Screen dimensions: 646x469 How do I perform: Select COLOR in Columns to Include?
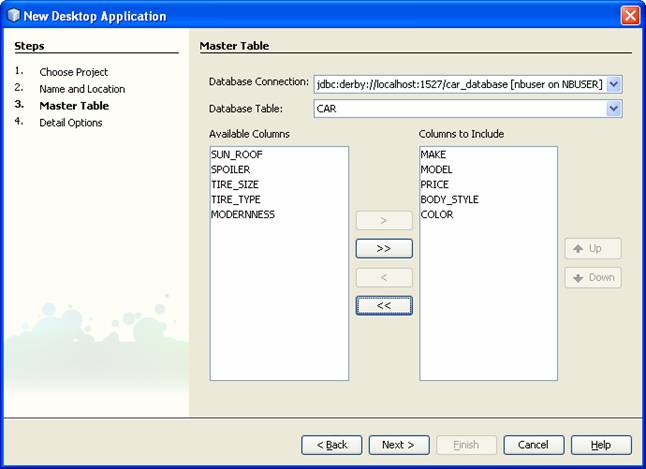point(436,214)
